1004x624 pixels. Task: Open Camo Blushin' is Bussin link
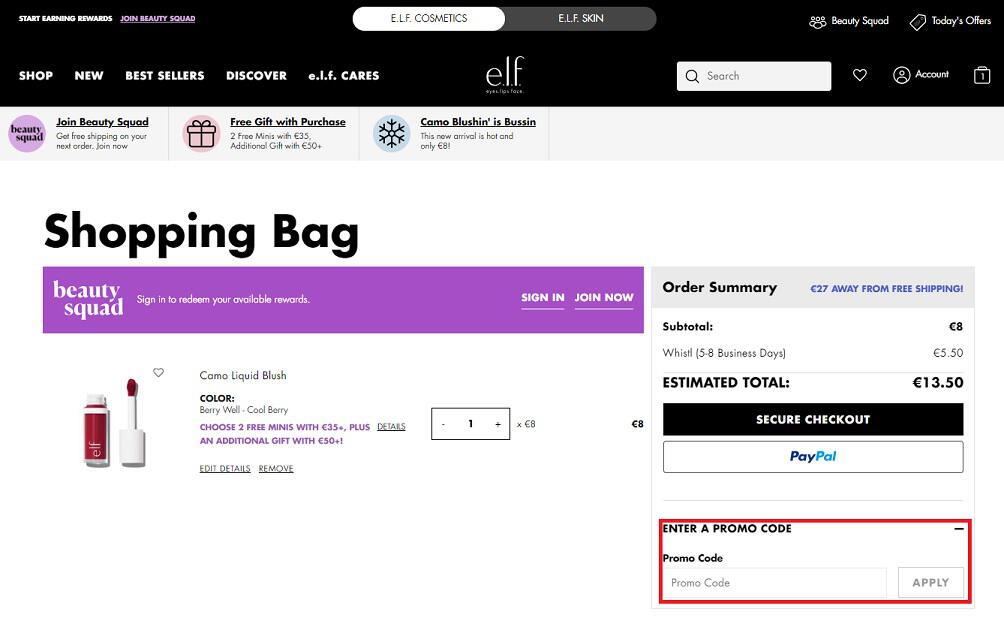click(478, 122)
